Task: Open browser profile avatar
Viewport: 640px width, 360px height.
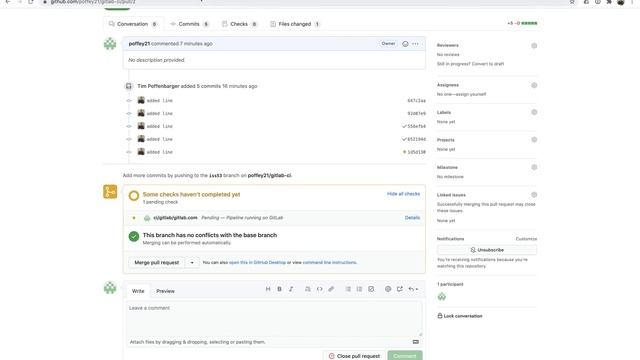Action: point(621,2)
